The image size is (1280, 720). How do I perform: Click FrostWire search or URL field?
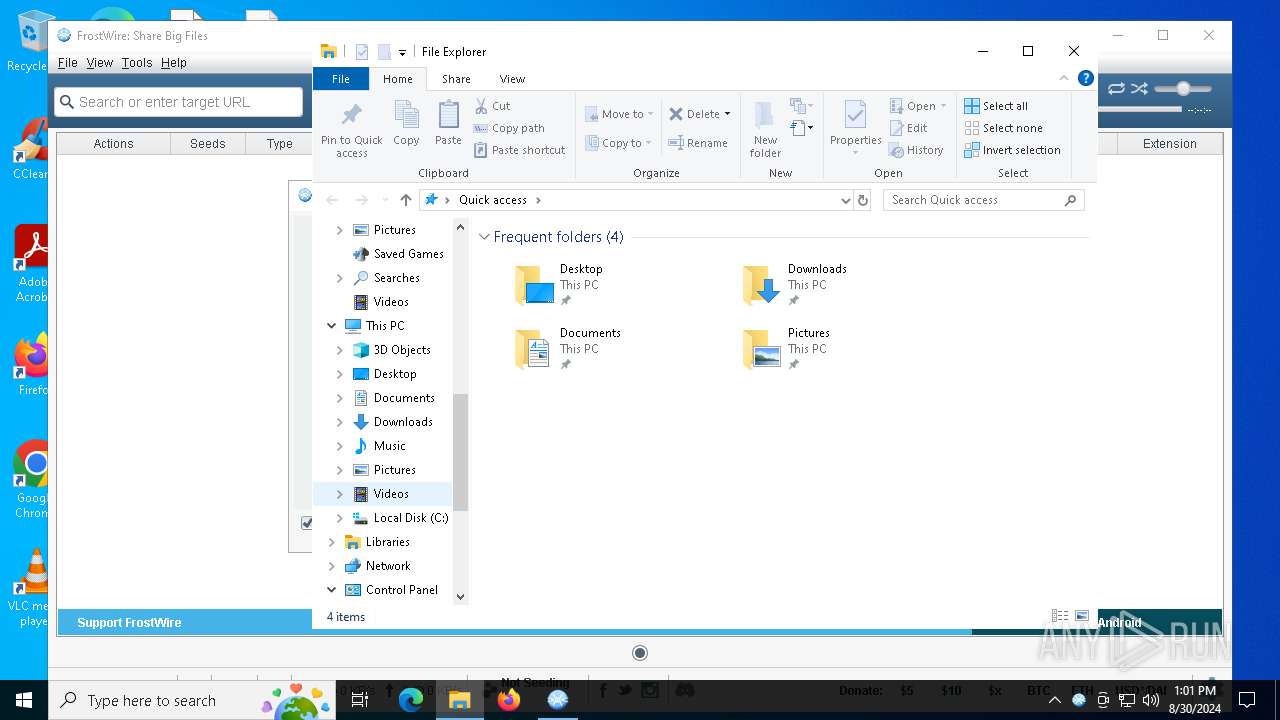(179, 102)
